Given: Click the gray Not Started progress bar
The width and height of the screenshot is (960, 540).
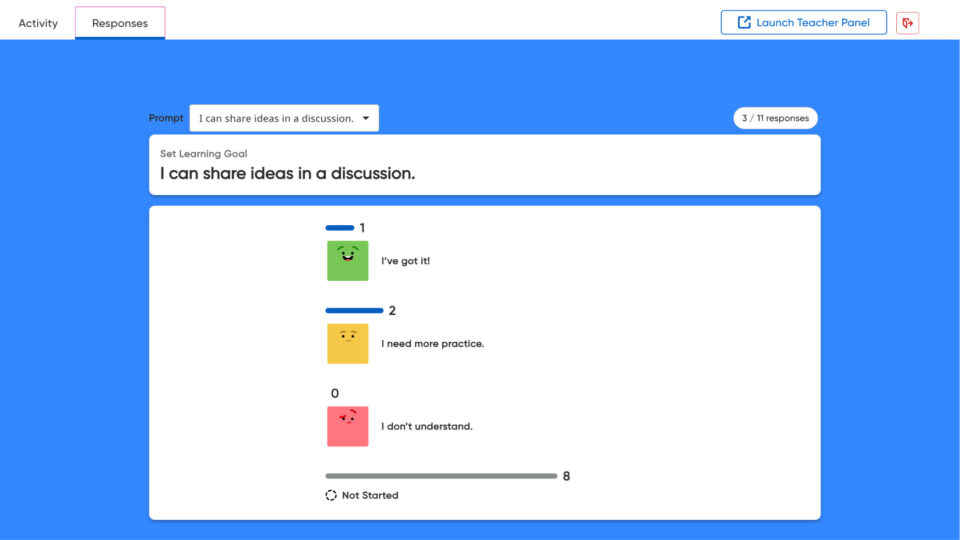Looking at the screenshot, I should tap(441, 476).
